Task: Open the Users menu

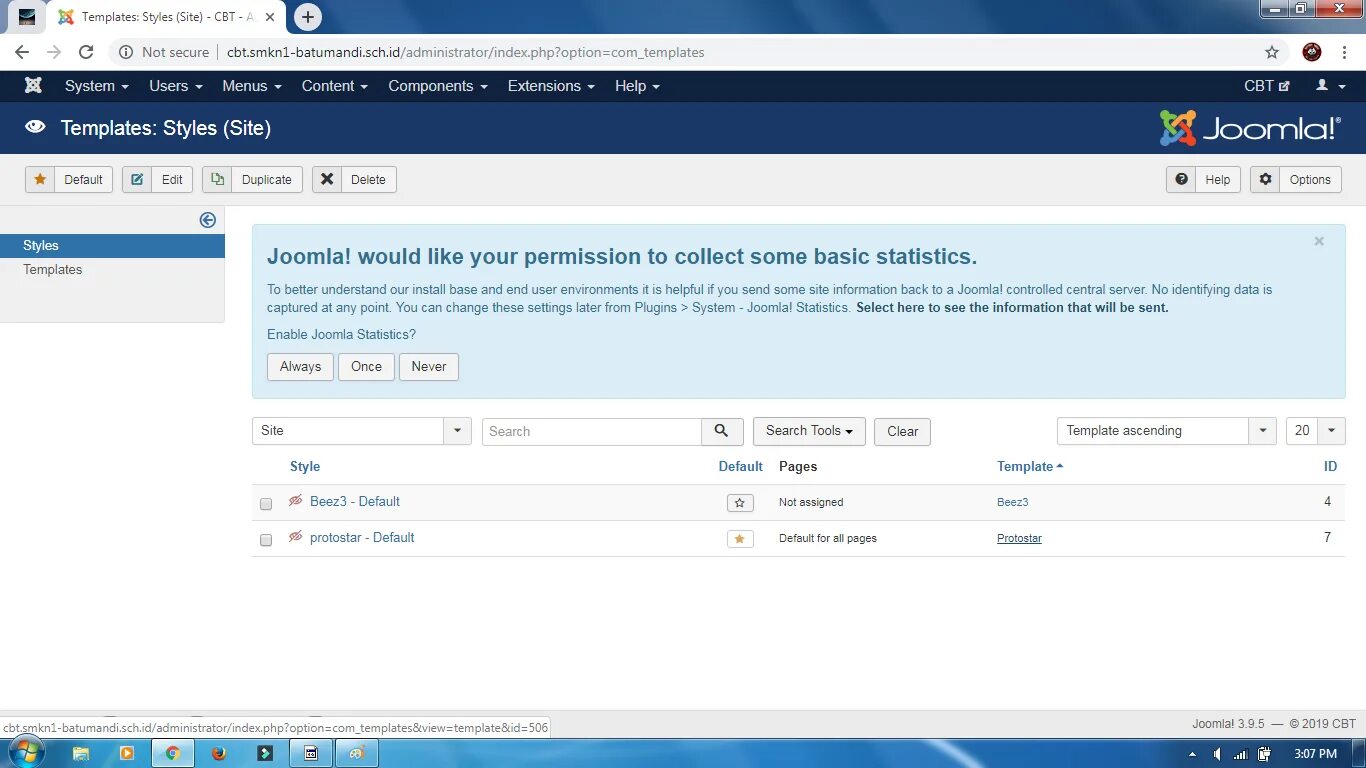Action: point(176,86)
